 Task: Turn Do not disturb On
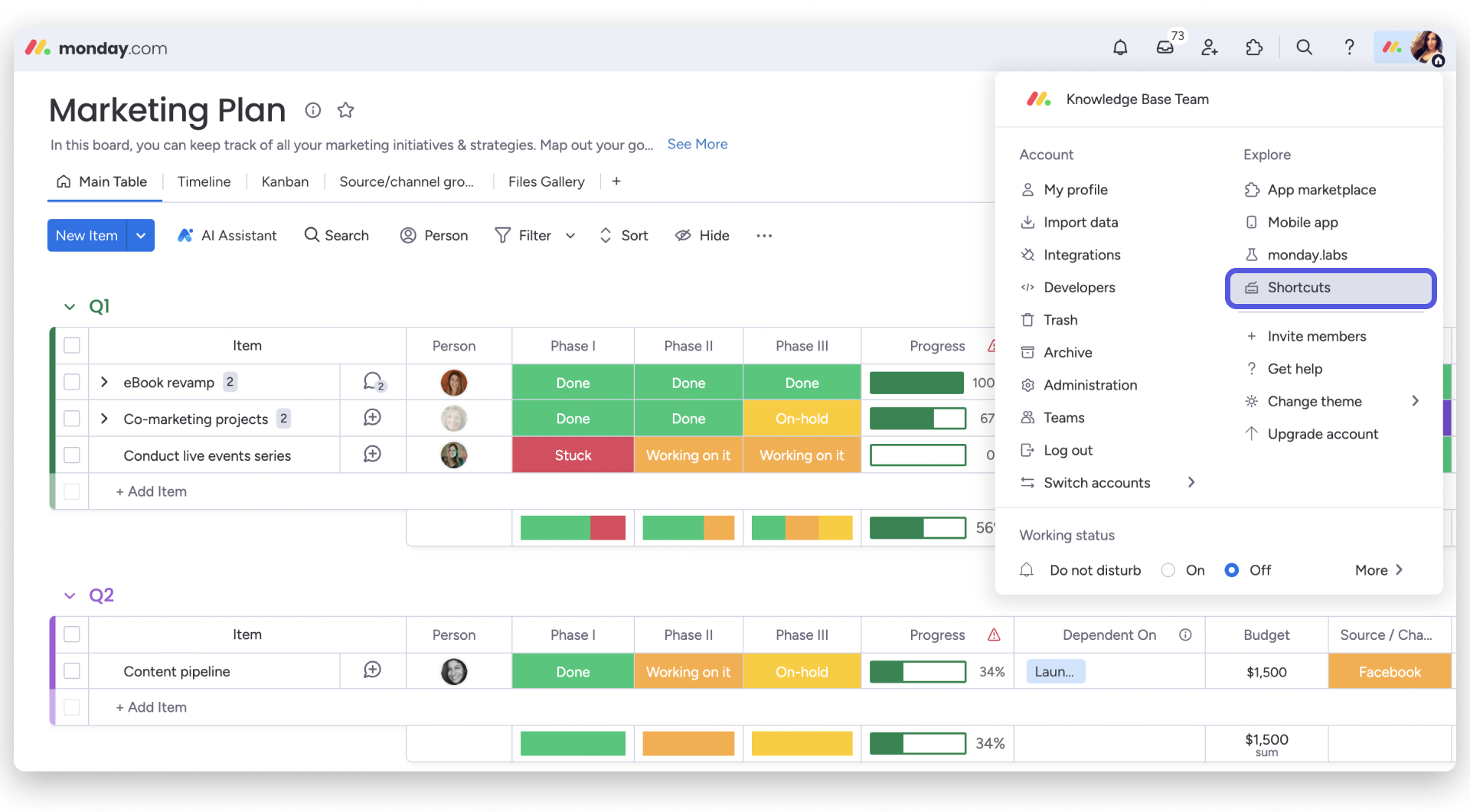[x=1168, y=570]
